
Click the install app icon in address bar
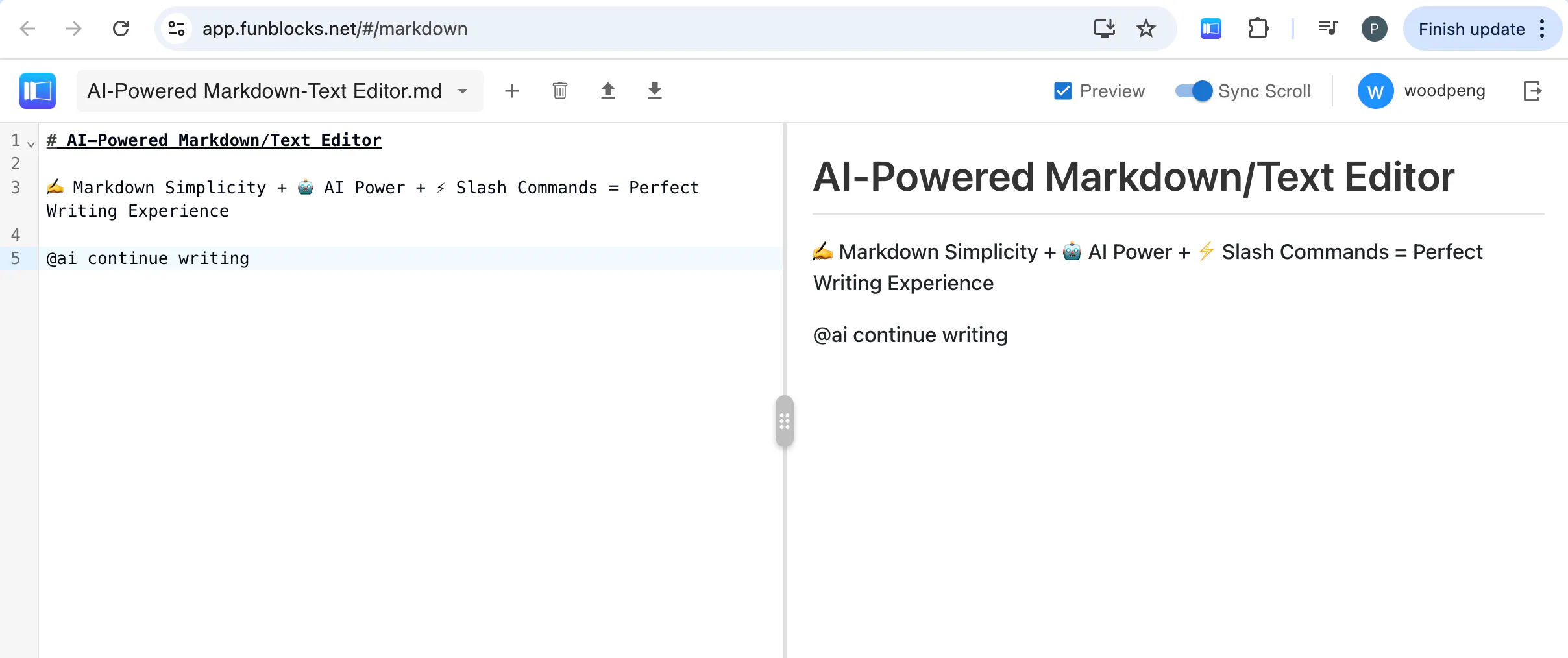coord(1104,29)
